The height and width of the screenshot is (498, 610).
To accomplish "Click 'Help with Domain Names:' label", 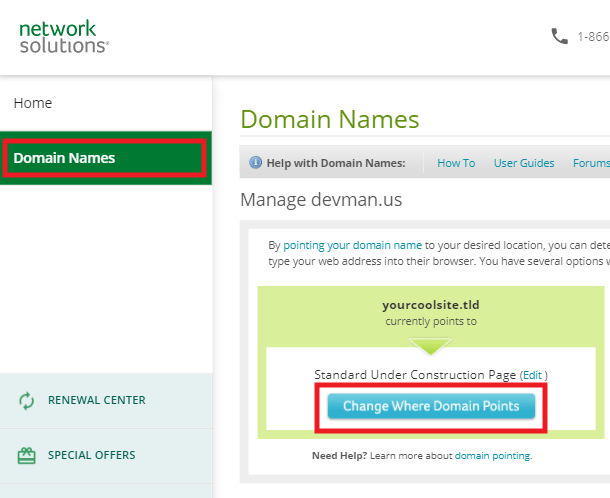I will (336, 163).
